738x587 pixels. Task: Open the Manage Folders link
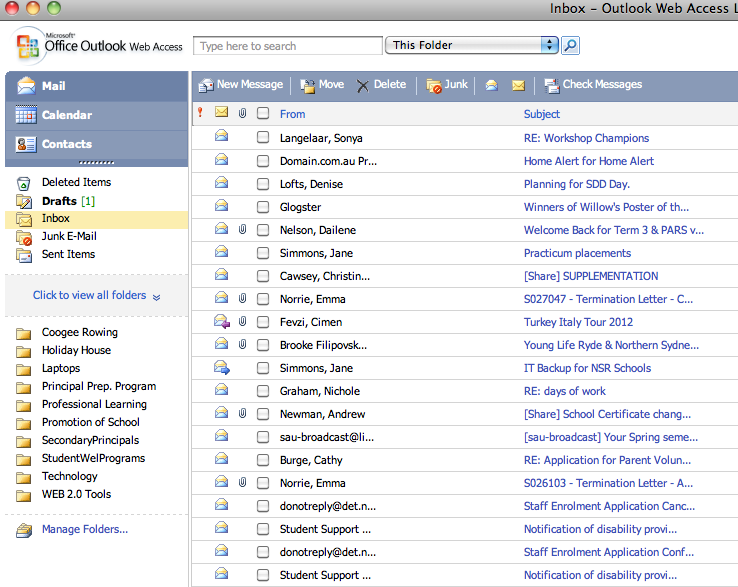pos(84,529)
